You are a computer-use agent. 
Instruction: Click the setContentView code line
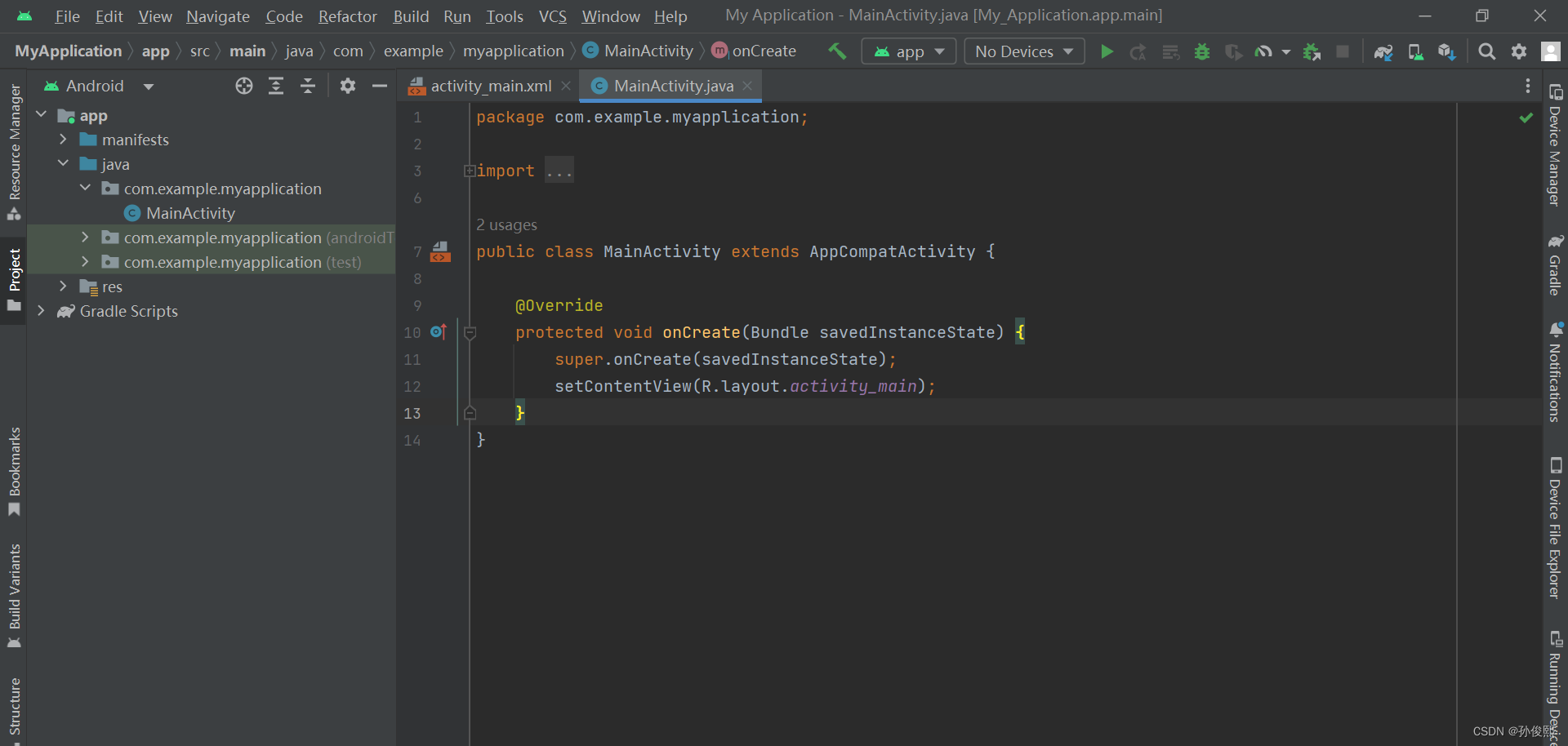coord(745,386)
